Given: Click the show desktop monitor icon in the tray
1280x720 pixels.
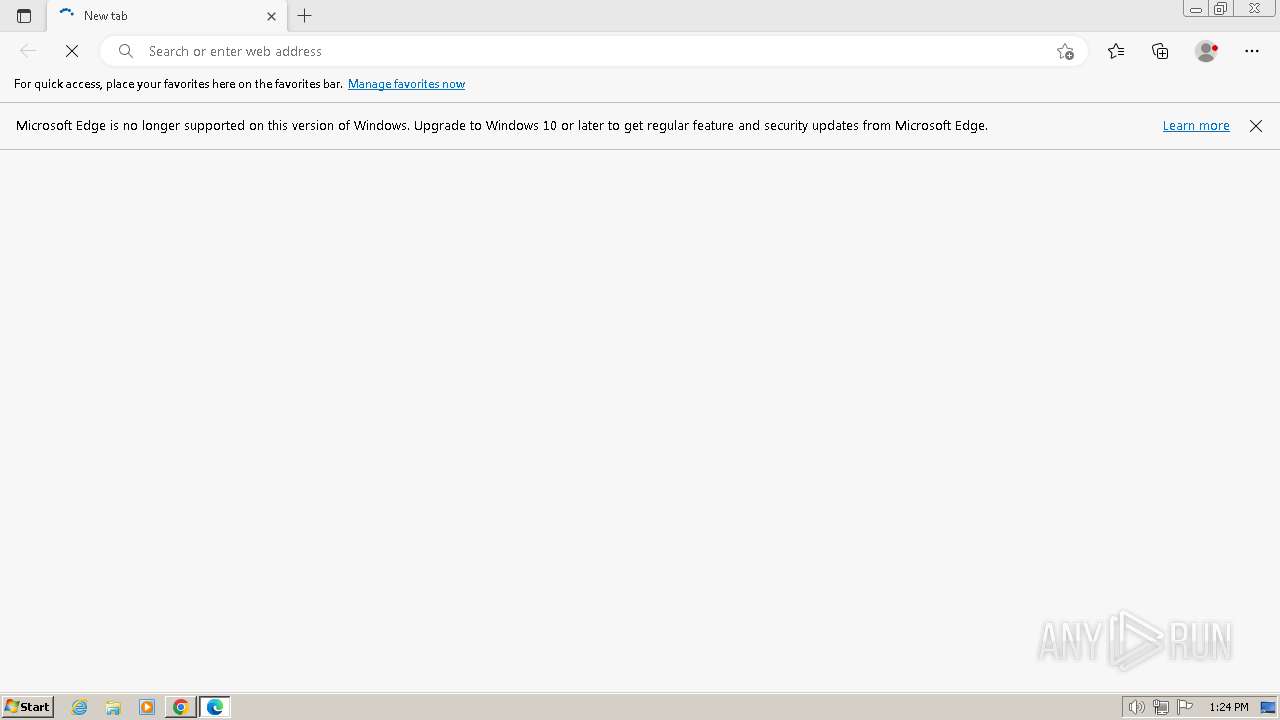Looking at the screenshot, I should tap(1268, 707).
